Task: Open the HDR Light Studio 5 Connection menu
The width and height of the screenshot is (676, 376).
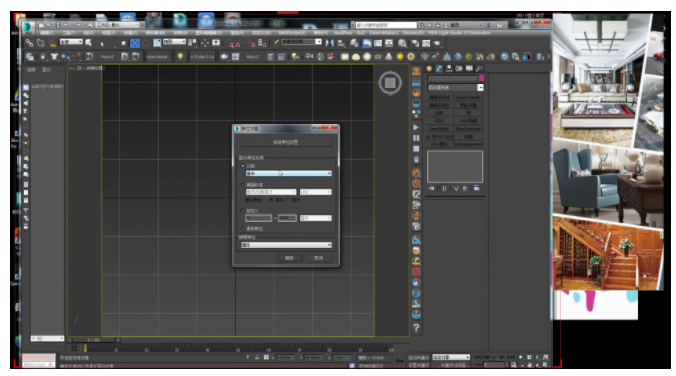Action: tap(459, 33)
